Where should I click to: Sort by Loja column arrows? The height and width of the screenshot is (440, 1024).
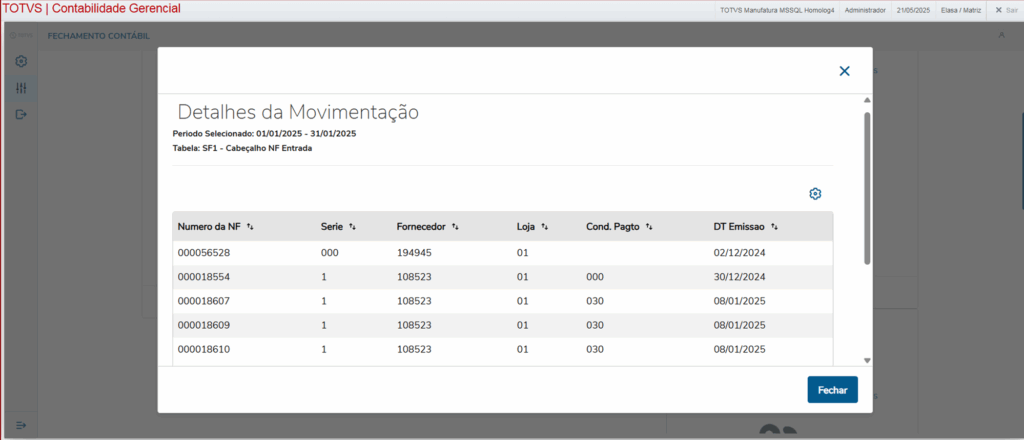[x=545, y=227]
